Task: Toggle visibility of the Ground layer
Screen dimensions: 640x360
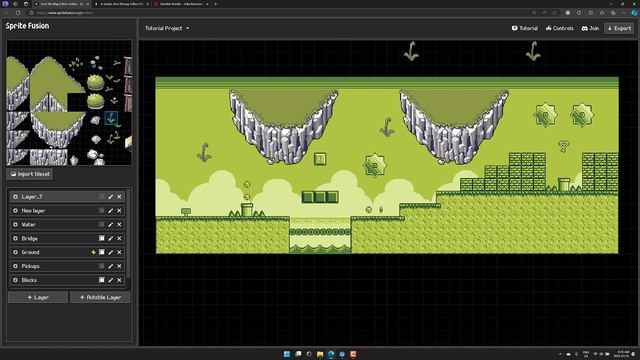Action: [16, 252]
